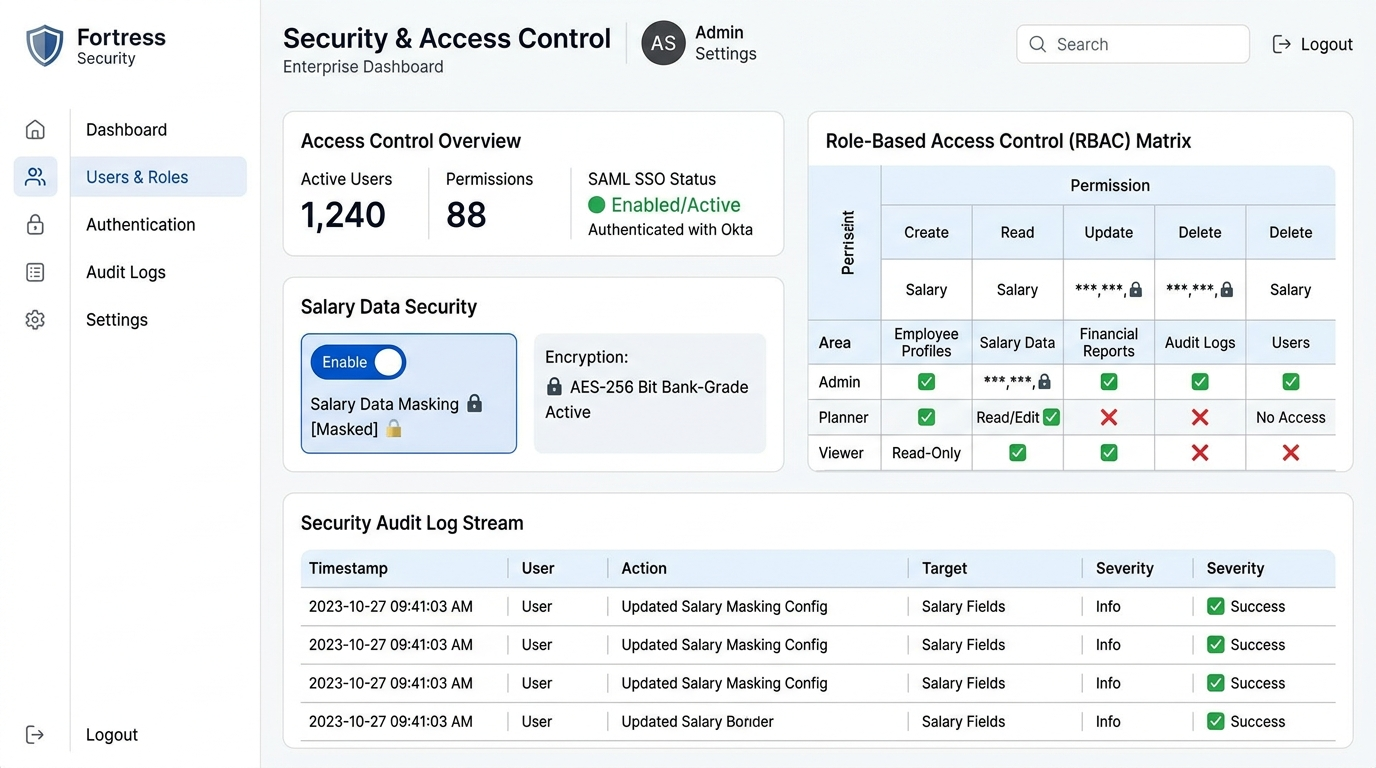Toggle Viewer Salary Data checkbox

click(1017, 453)
